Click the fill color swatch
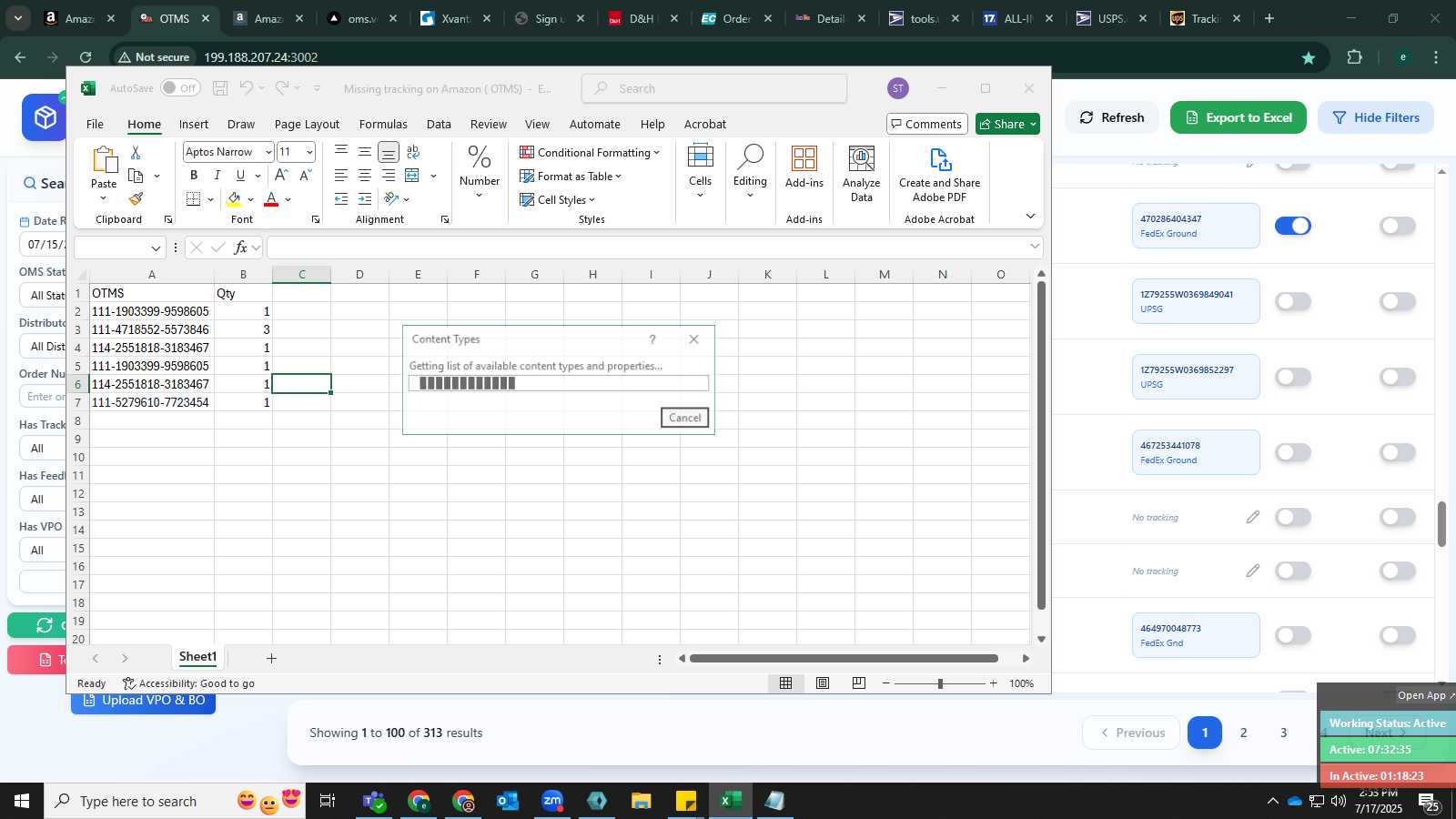Image resolution: width=1456 pixels, height=819 pixels. click(x=235, y=199)
